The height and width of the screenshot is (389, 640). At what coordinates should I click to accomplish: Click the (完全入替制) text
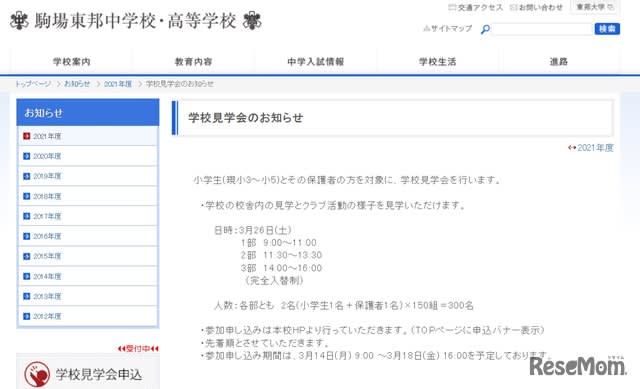274,281
